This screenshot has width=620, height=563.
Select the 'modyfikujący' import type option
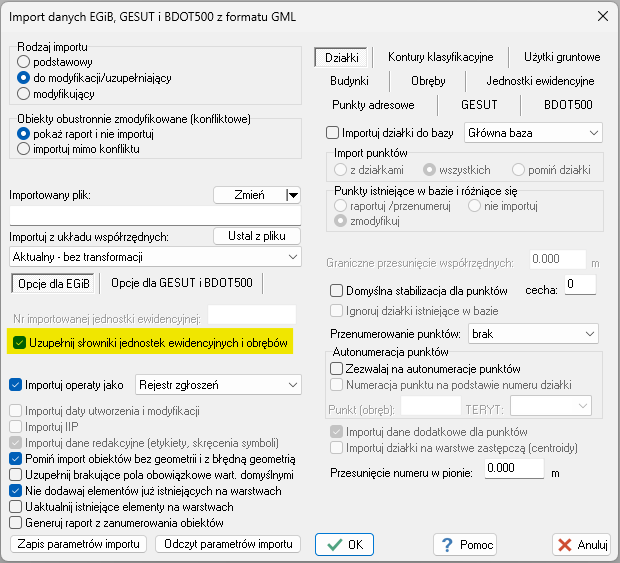24,92
